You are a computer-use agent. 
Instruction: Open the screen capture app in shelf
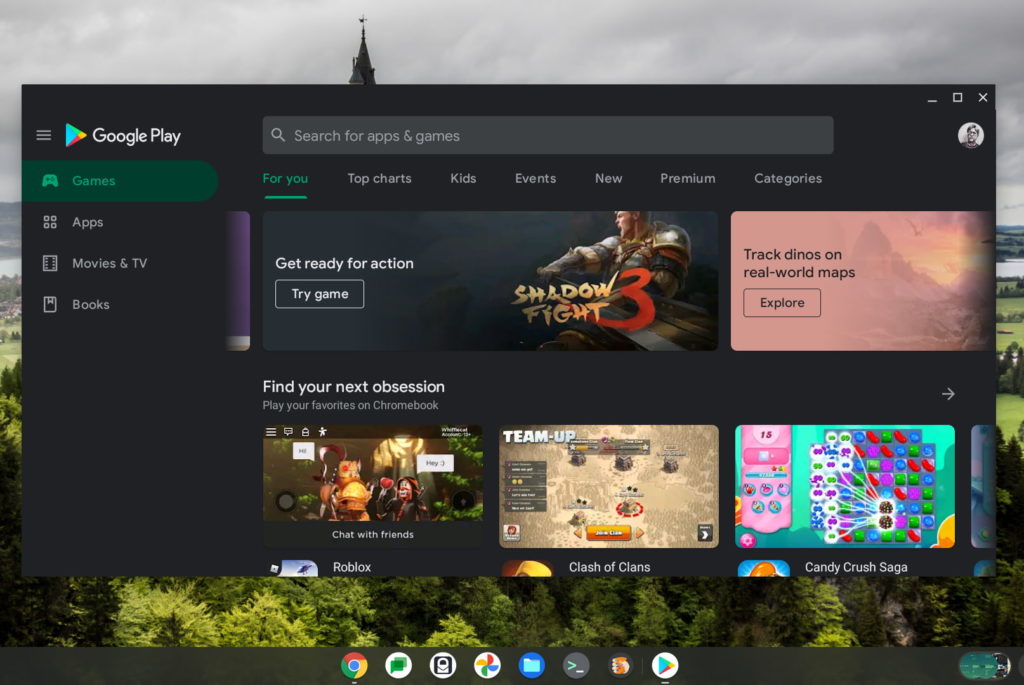(443, 665)
